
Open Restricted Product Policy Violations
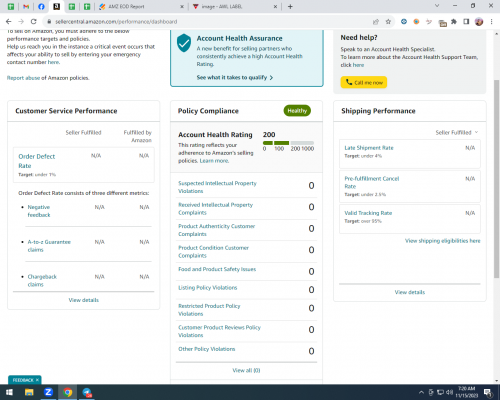click(x=209, y=310)
